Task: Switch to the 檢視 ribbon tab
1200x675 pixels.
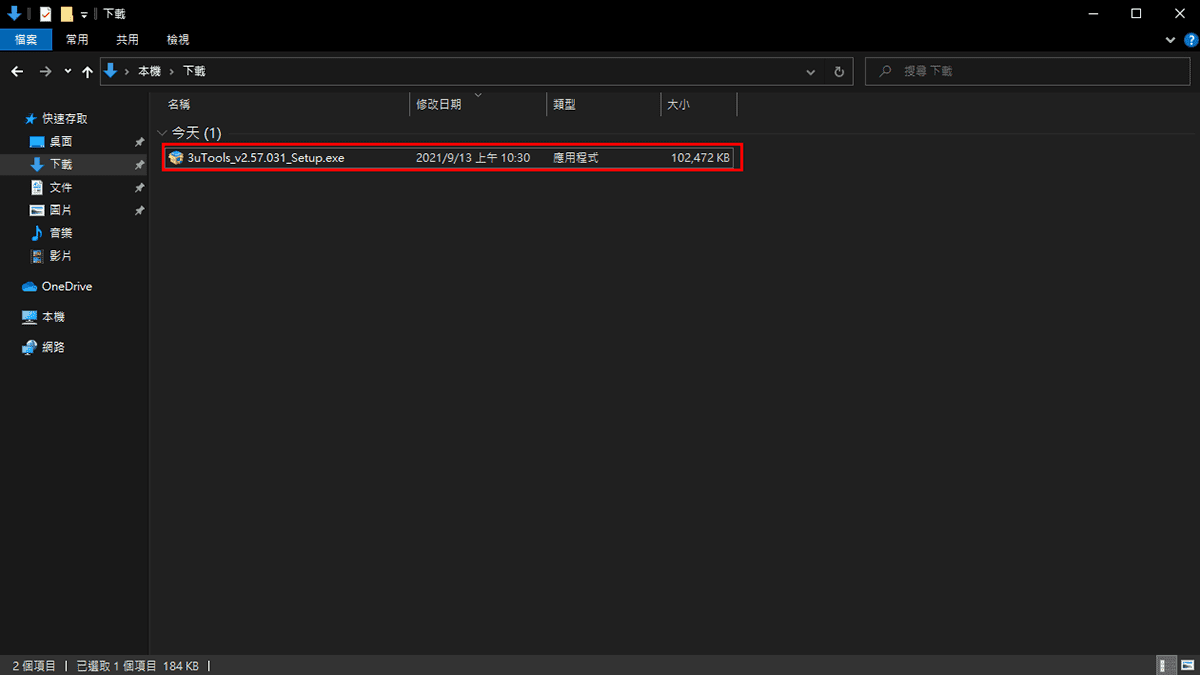Action: [178, 40]
